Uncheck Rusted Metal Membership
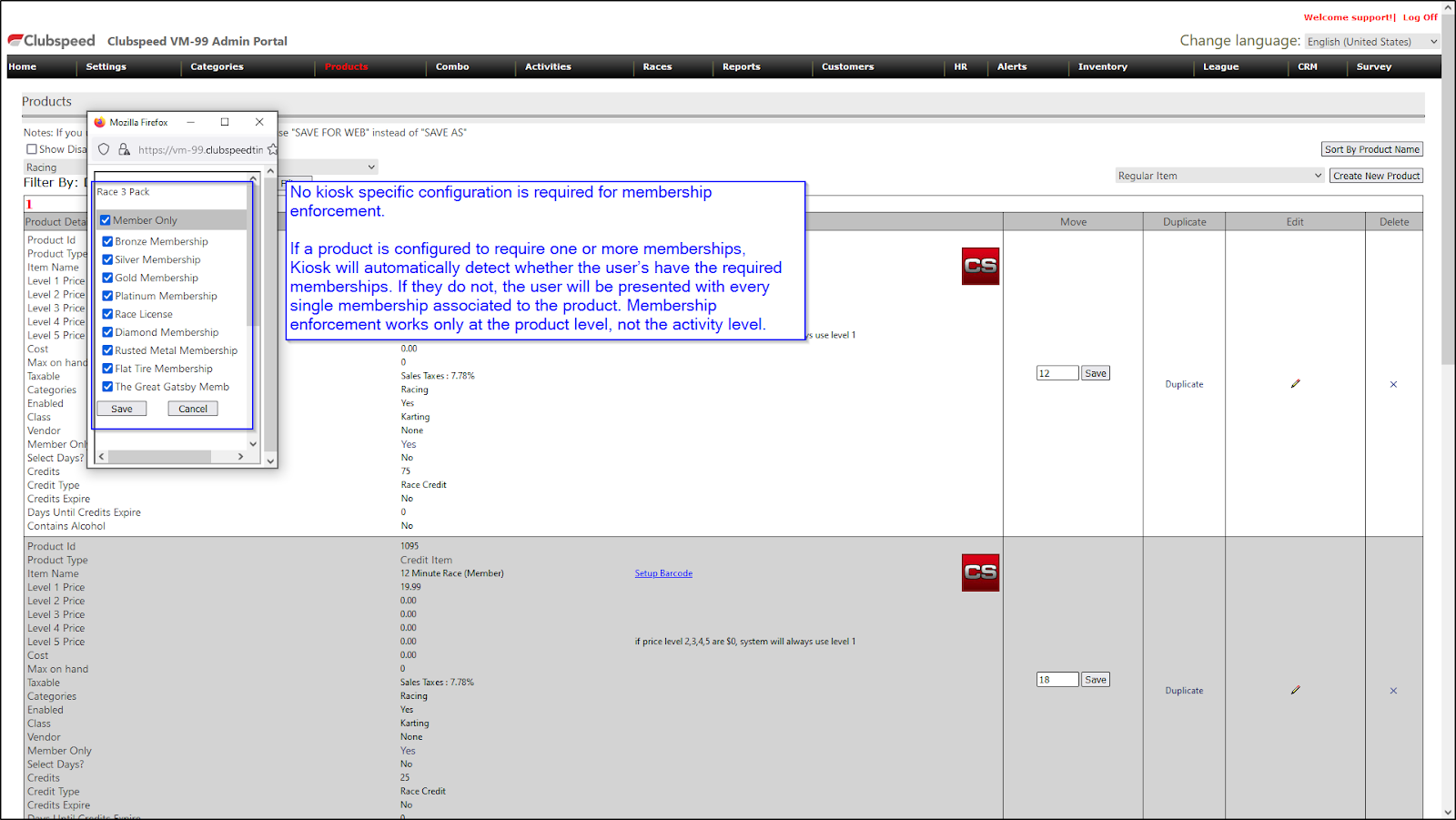1456x820 pixels. 107,350
